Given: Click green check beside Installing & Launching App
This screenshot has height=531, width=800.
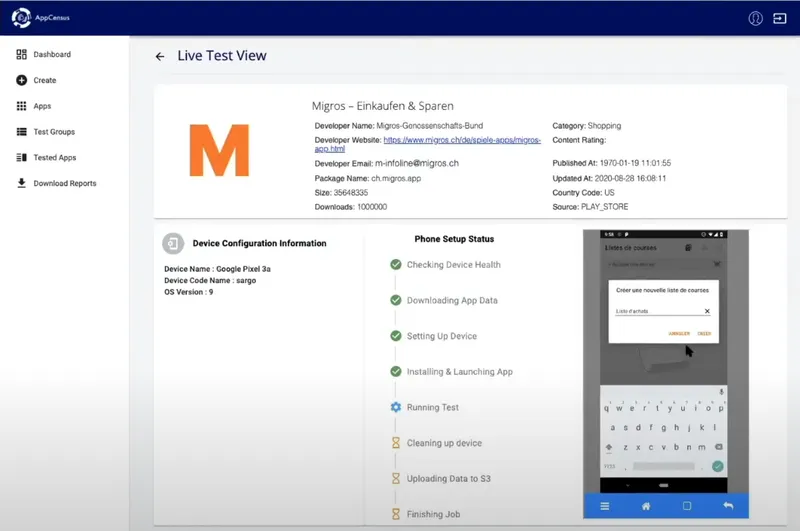Looking at the screenshot, I should [395, 371].
